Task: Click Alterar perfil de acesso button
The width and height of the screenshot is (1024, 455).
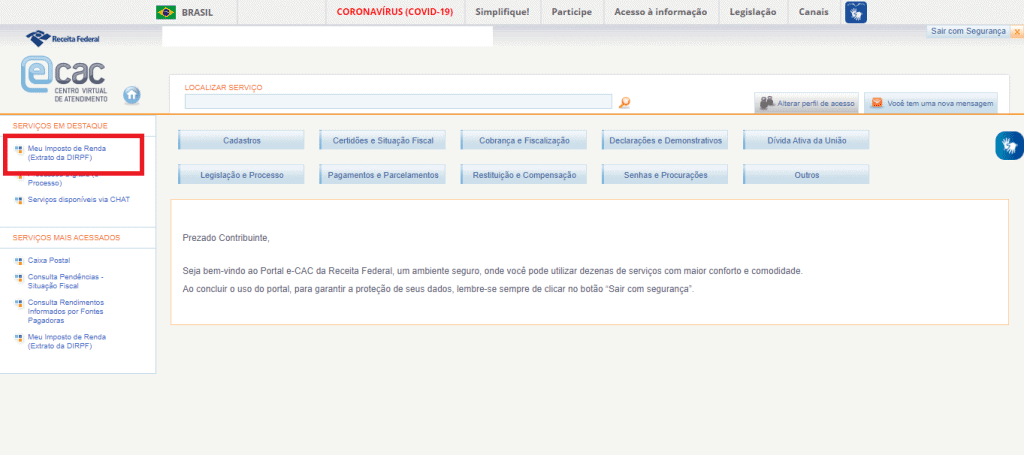Action: (807, 103)
